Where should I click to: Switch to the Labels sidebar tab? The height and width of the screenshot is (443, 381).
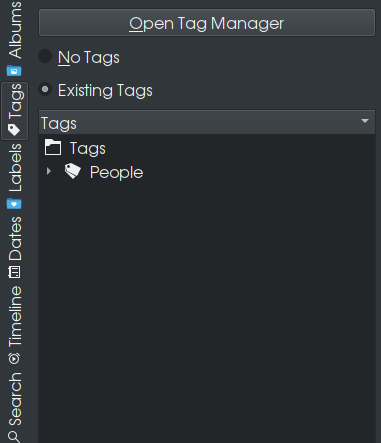[x=15, y=176]
